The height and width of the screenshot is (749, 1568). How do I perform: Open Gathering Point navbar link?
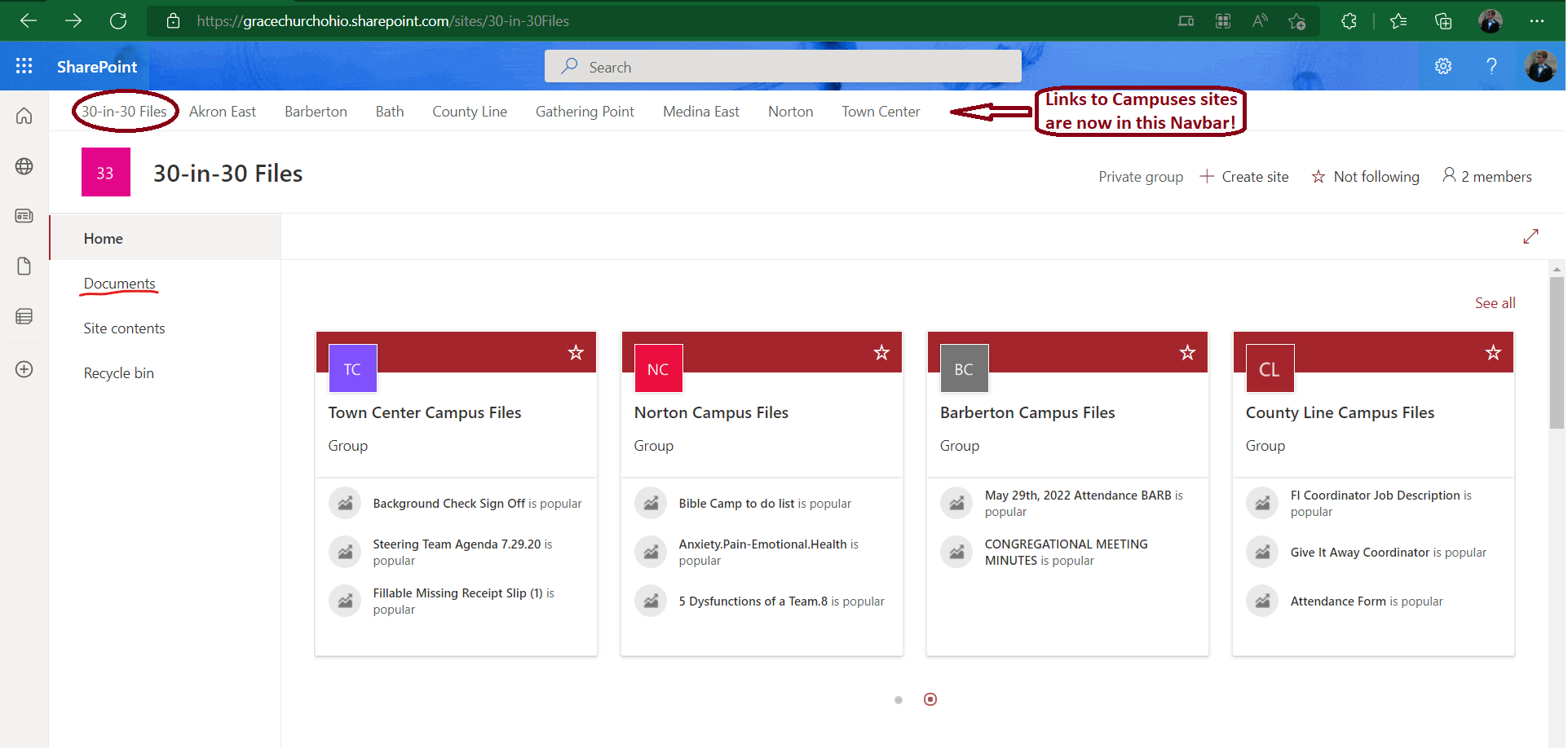[585, 112]
